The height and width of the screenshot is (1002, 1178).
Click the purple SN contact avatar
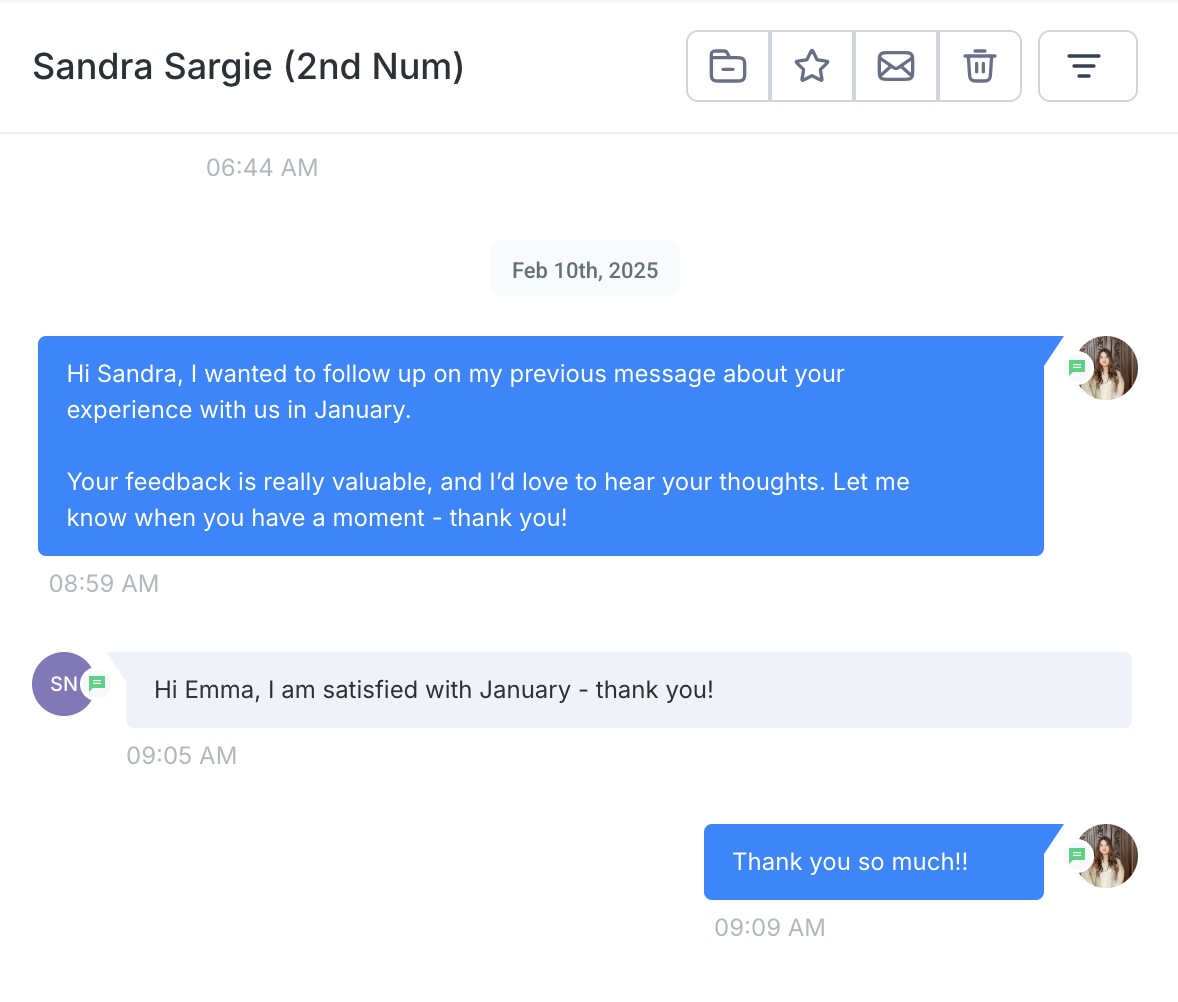[x=60, y=684]
